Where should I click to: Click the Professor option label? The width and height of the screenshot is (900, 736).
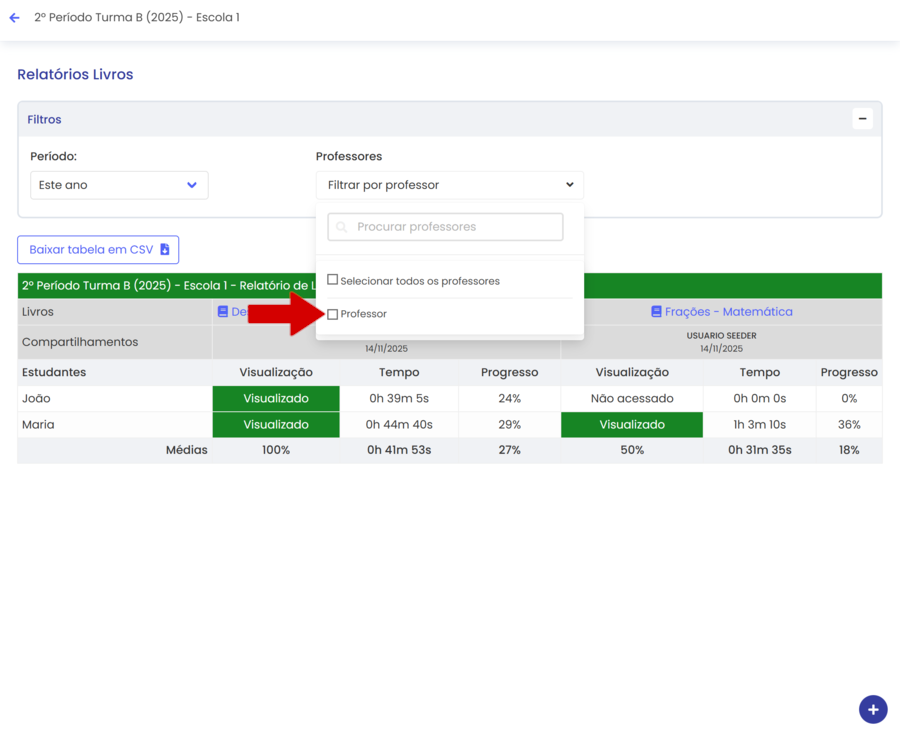tap(363, 314)
